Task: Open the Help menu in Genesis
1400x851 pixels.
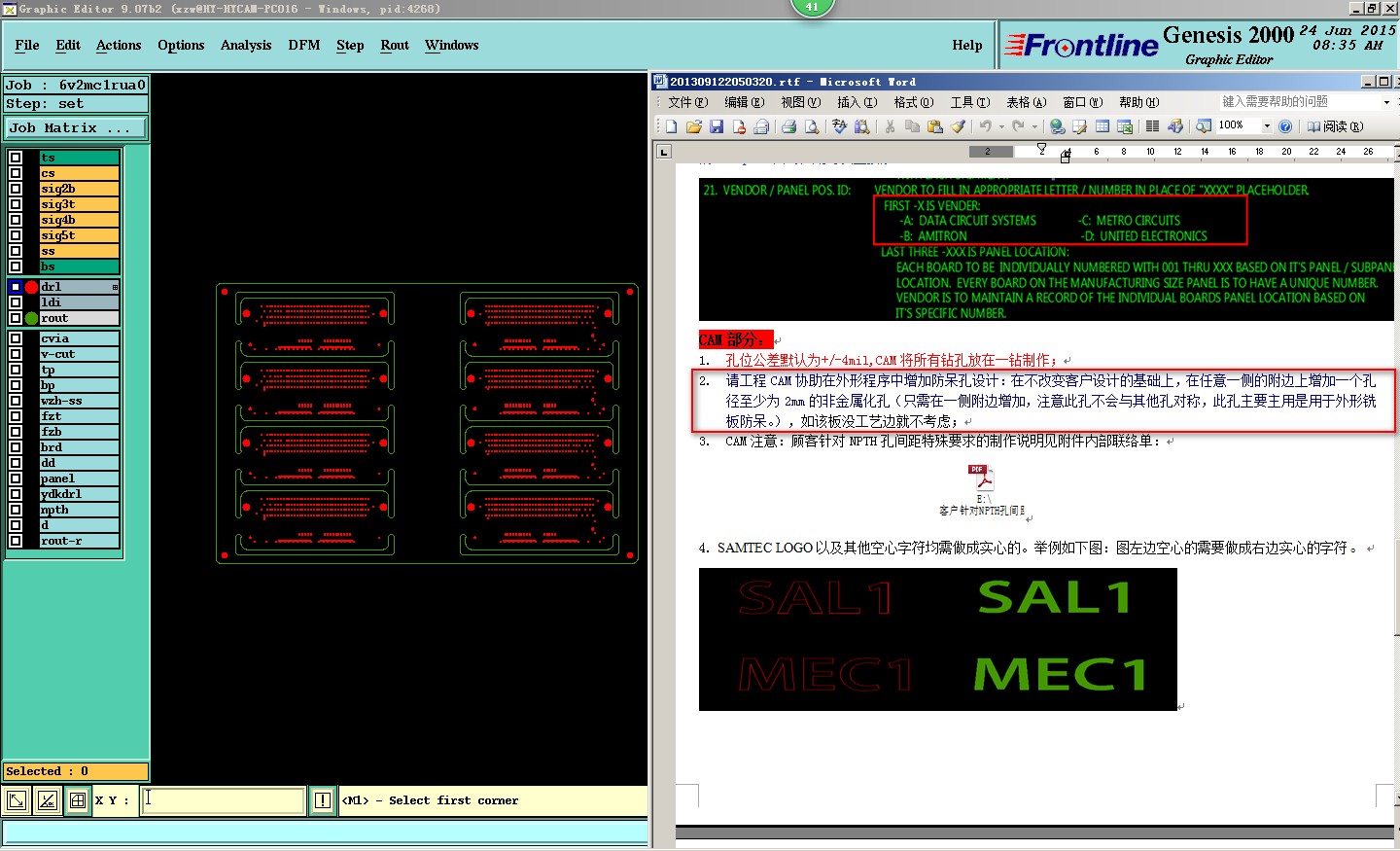Action: click(967, 45)
